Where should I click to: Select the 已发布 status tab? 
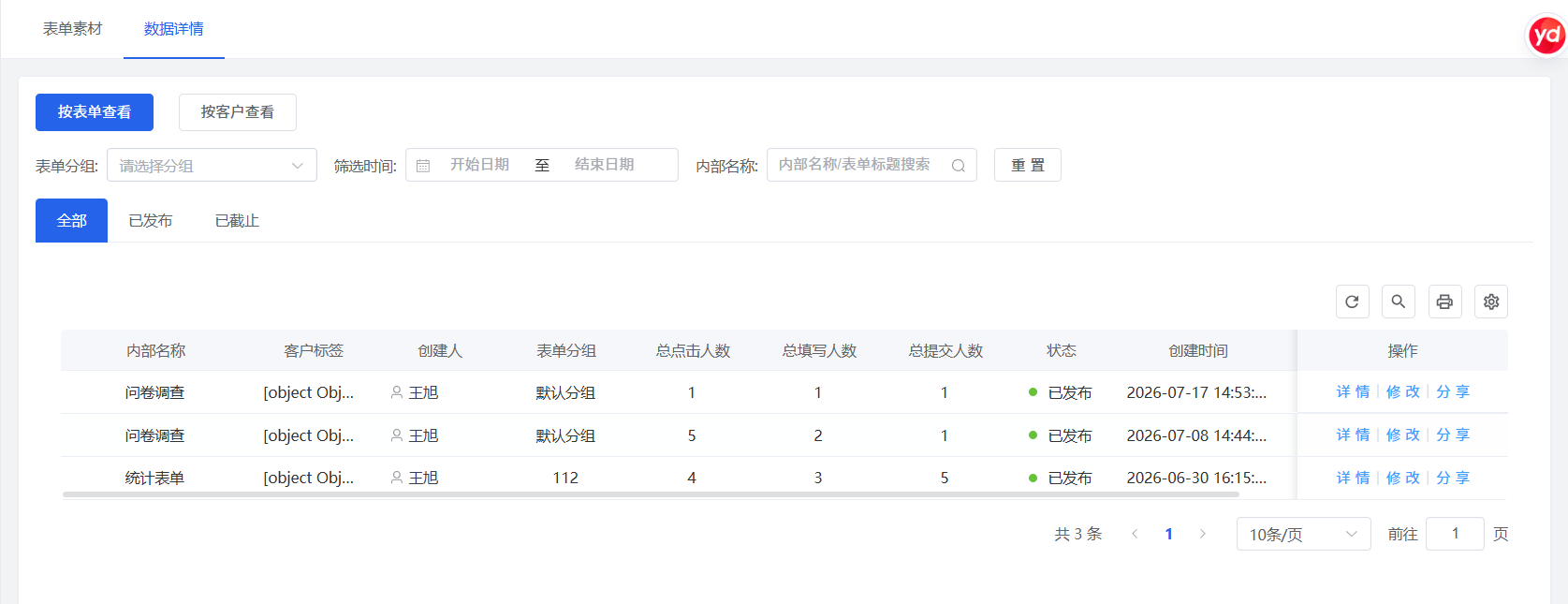(151, 220)
